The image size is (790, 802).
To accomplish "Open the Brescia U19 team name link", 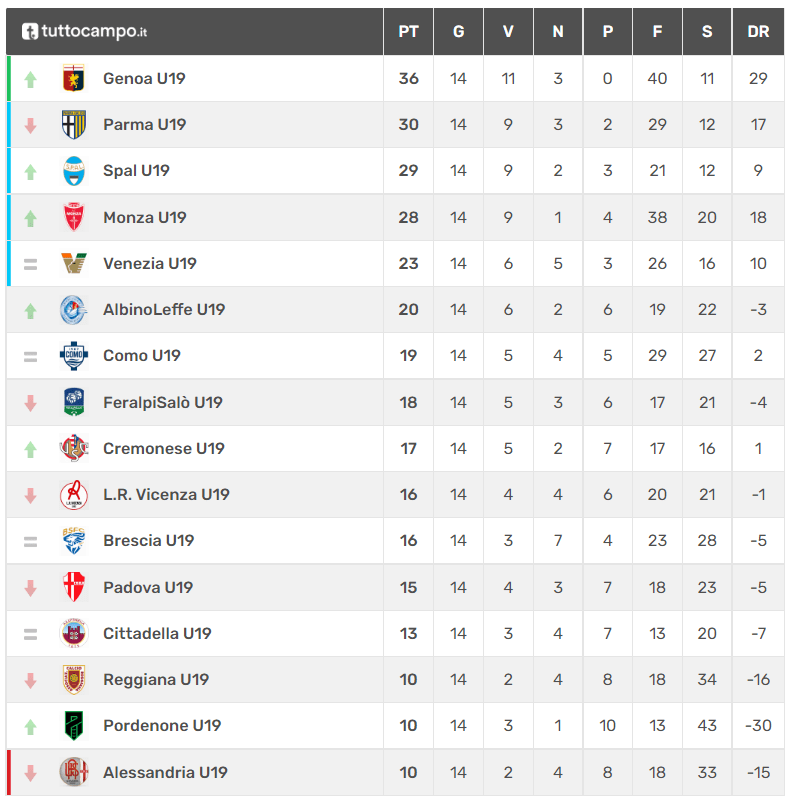I will coord(149,541).
